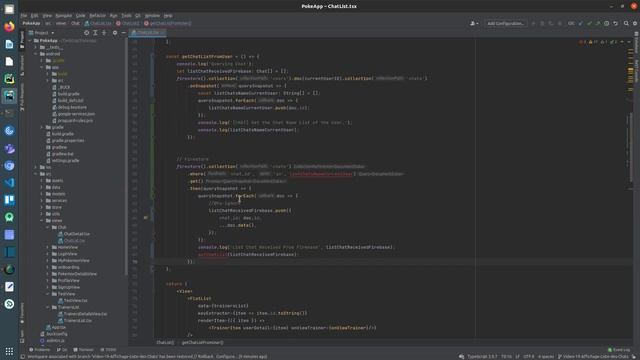Click the UTF-8 encoding in status bar

529,356
